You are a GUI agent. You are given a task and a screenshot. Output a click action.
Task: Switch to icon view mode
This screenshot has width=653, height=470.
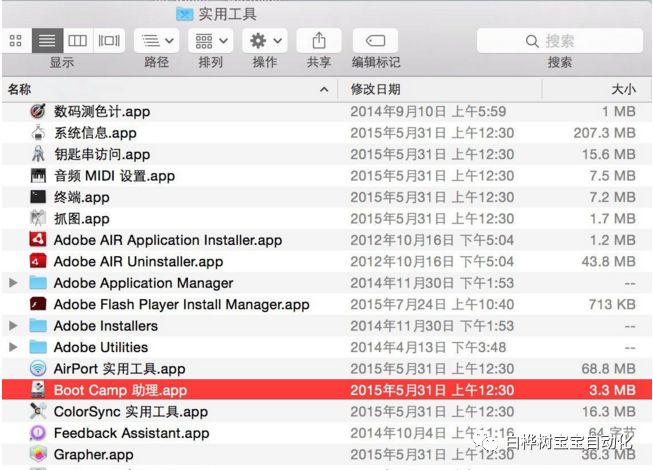(x=16, y=40)
